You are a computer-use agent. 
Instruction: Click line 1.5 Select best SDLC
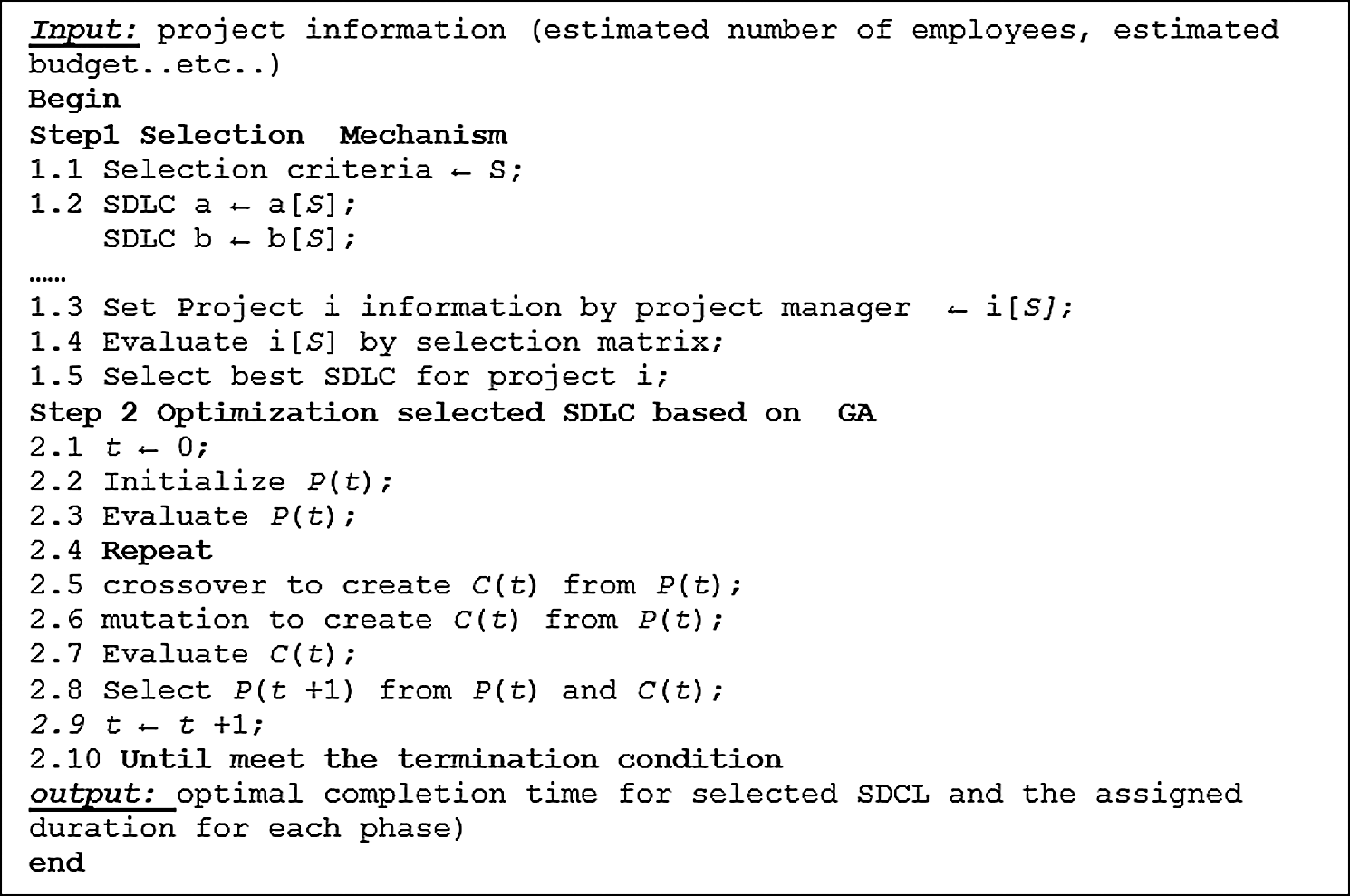(349, 376)
